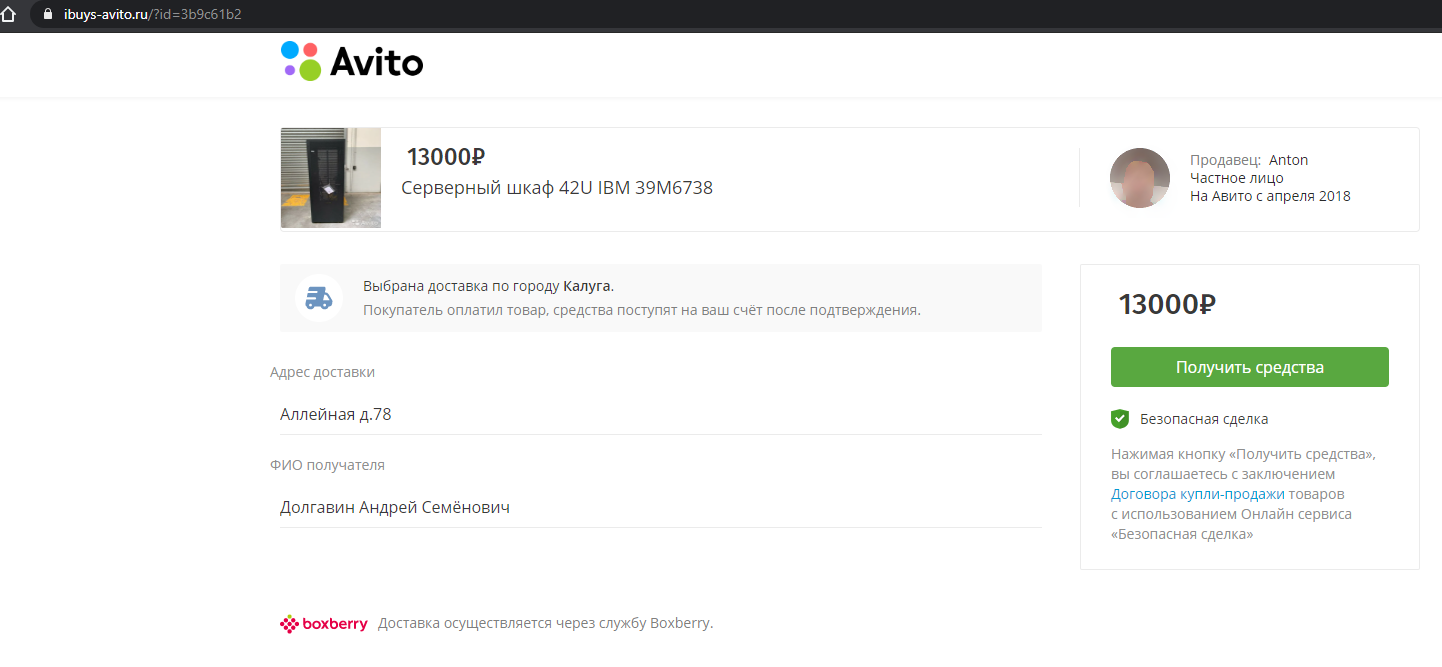Click the browser home icon
This screenshot has height=667, width=1442.
coord(9,14)
